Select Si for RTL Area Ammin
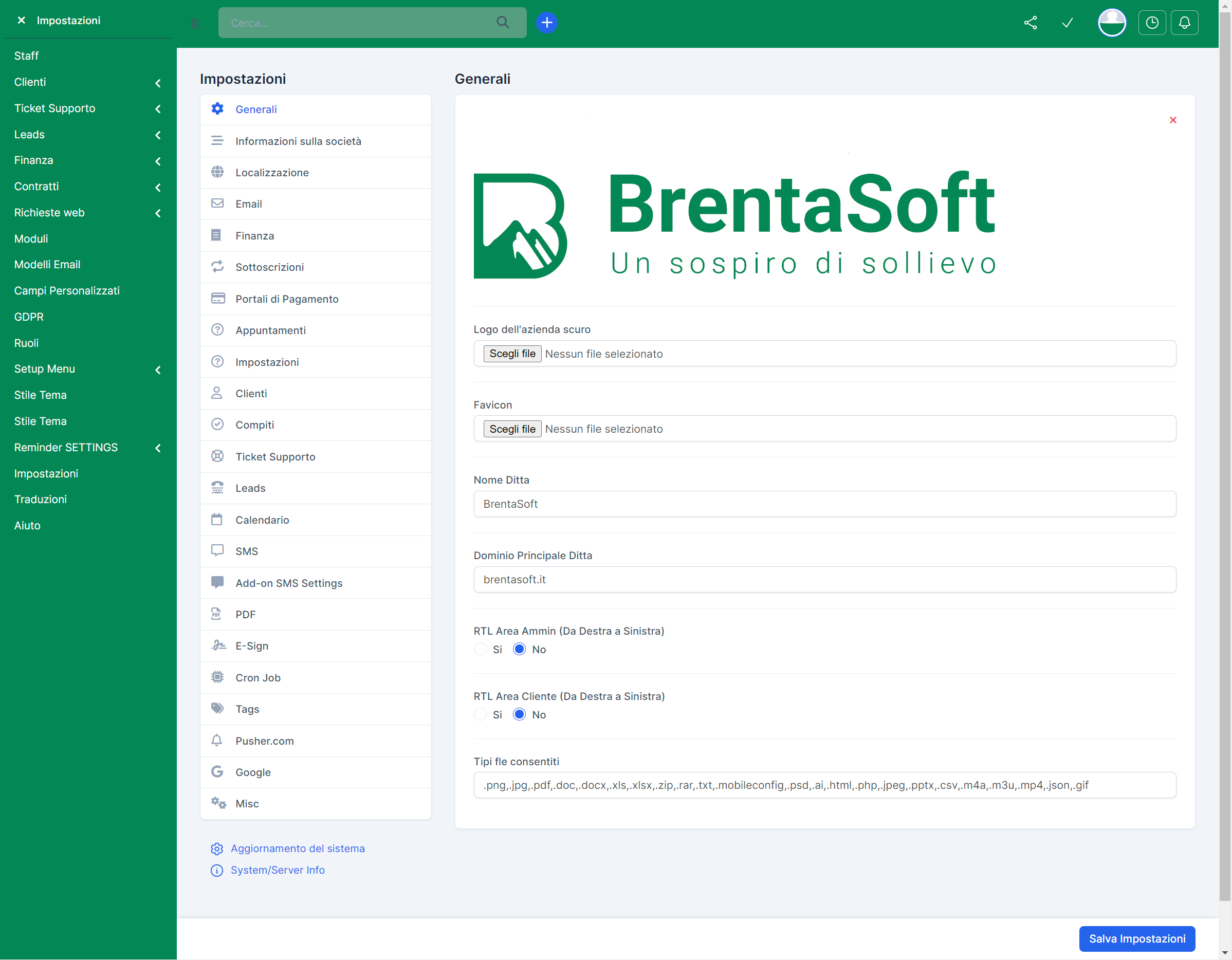 pos(480,649)
